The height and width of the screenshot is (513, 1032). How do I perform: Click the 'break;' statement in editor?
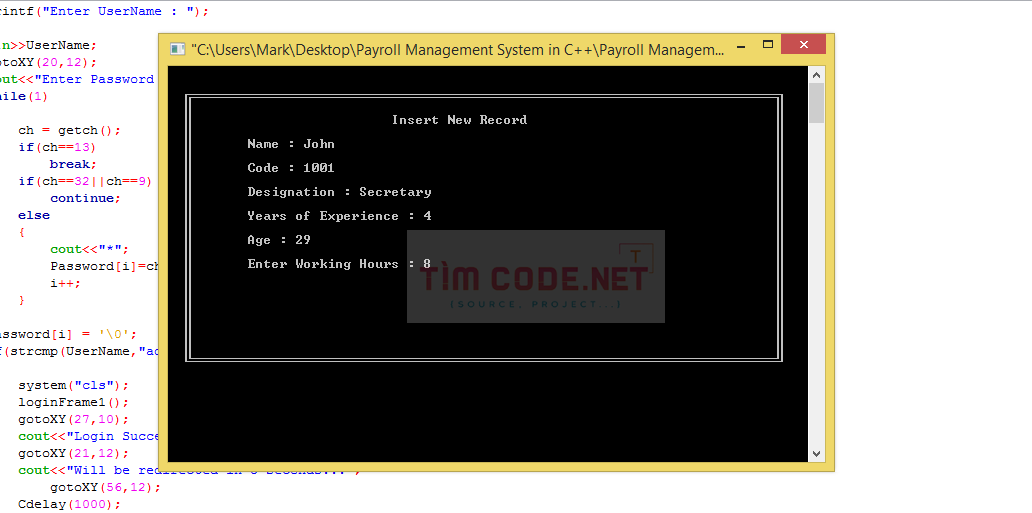click(73, 164)
